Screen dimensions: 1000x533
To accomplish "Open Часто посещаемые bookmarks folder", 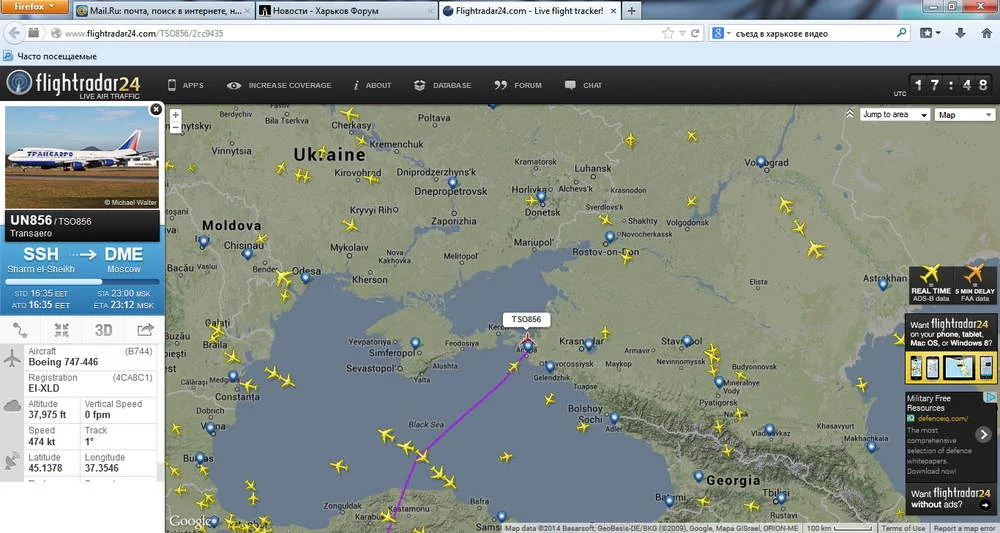I will coord(50,56).
